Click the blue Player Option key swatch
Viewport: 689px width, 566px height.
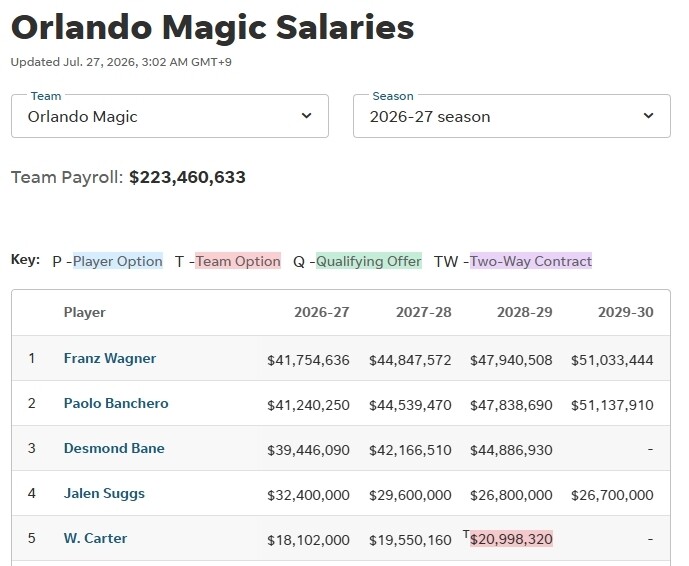point(118,261)
